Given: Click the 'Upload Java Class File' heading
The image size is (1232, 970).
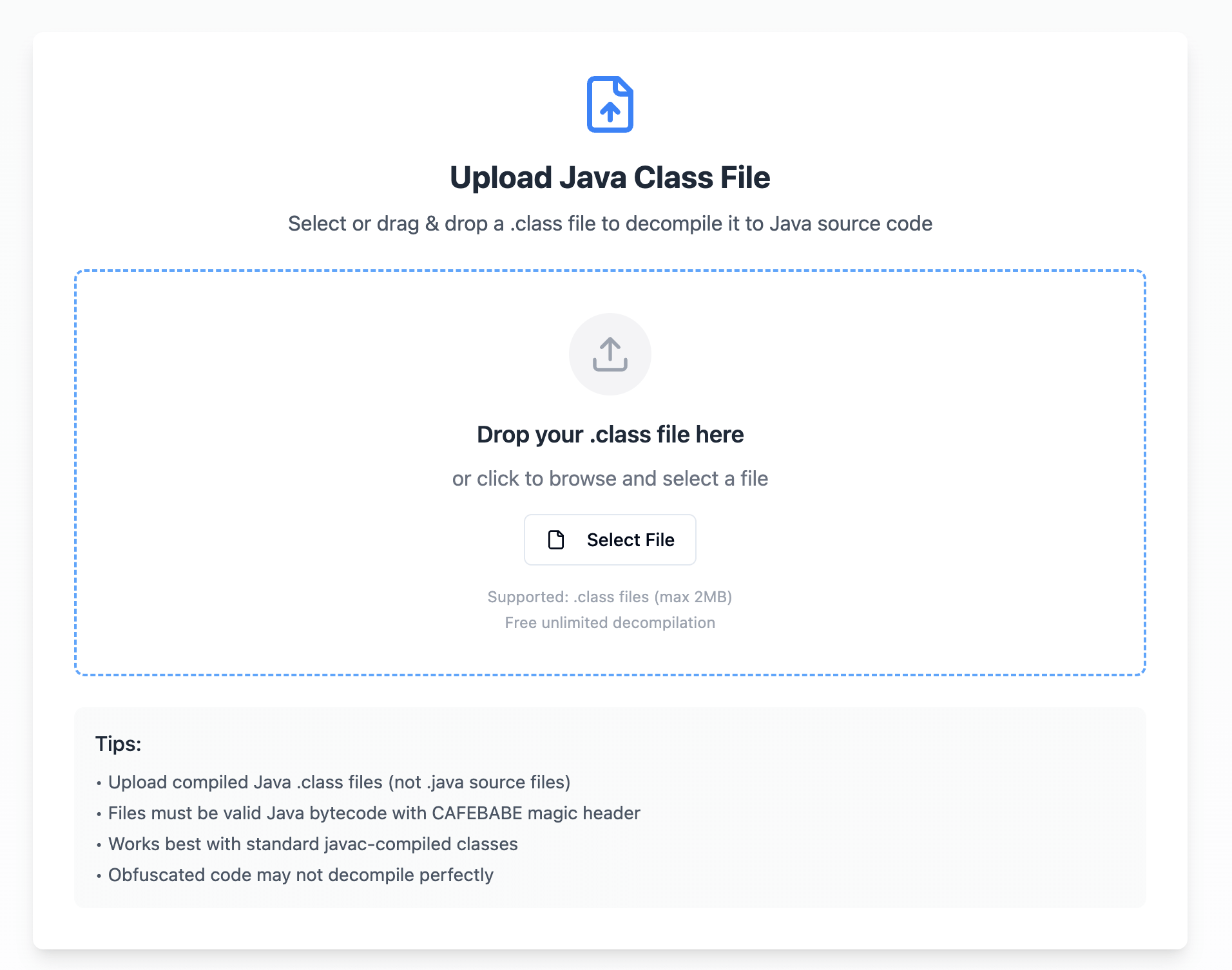Looking at the screenshot, I should point(610,178).
